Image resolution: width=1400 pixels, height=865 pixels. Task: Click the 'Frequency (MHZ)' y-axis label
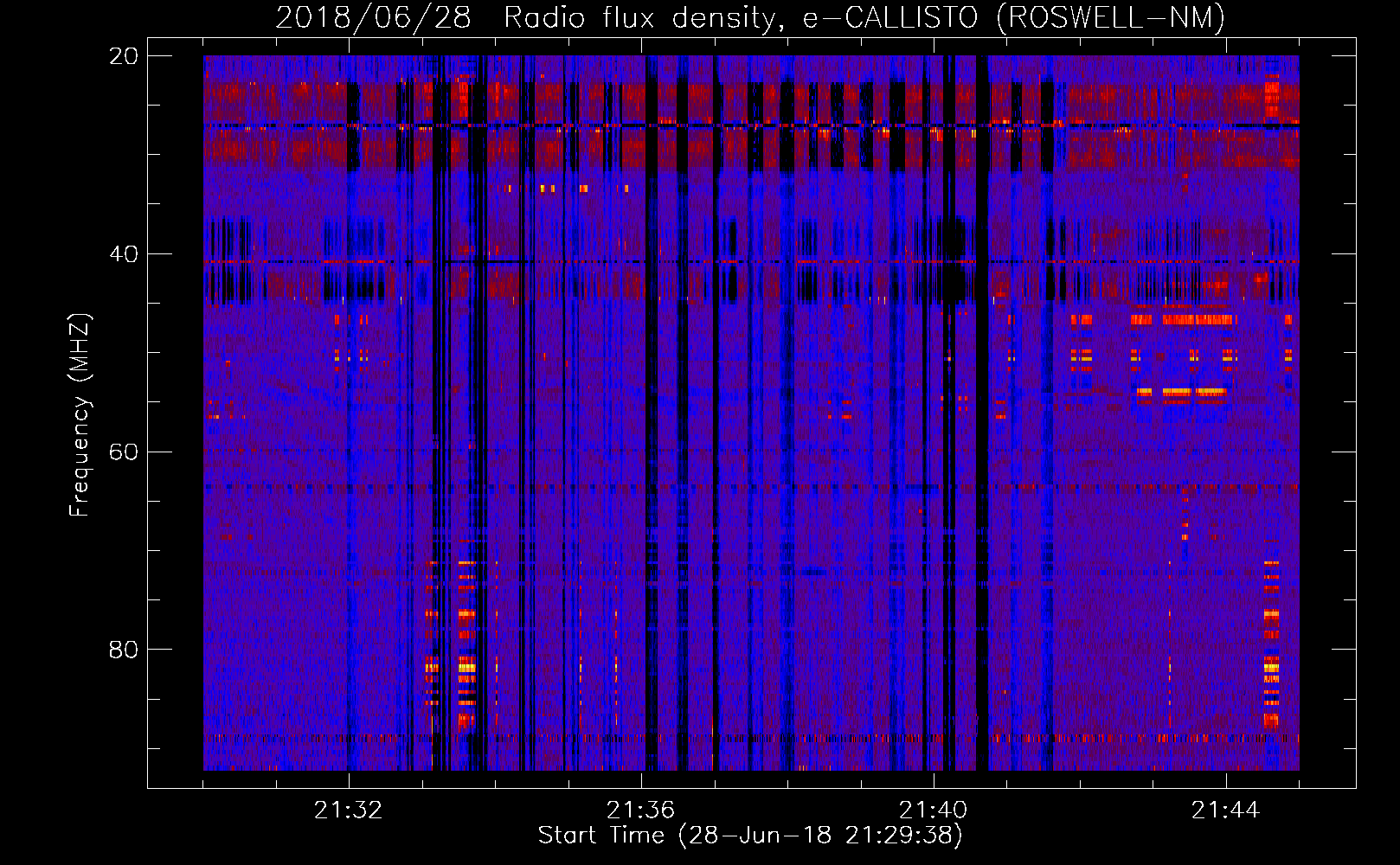click(x=80, y=415)
